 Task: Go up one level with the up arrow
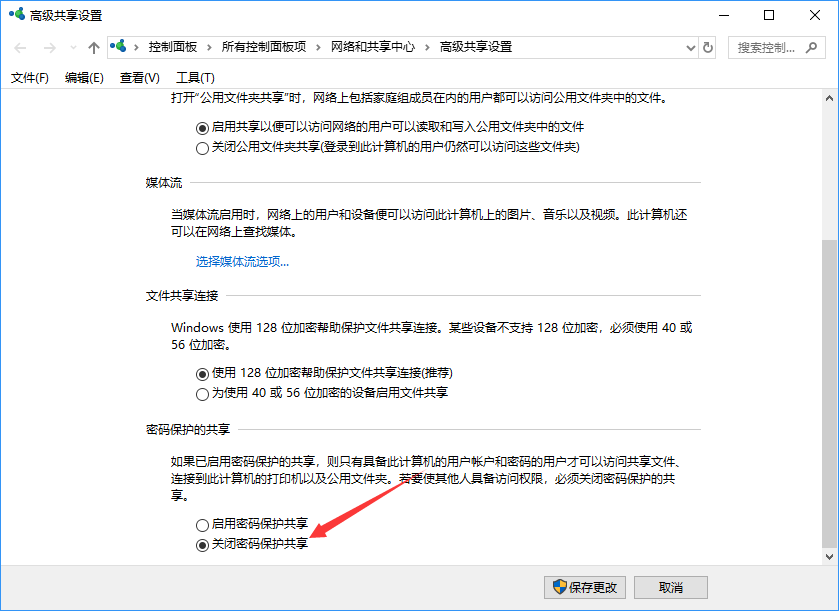tap(94, 48)
